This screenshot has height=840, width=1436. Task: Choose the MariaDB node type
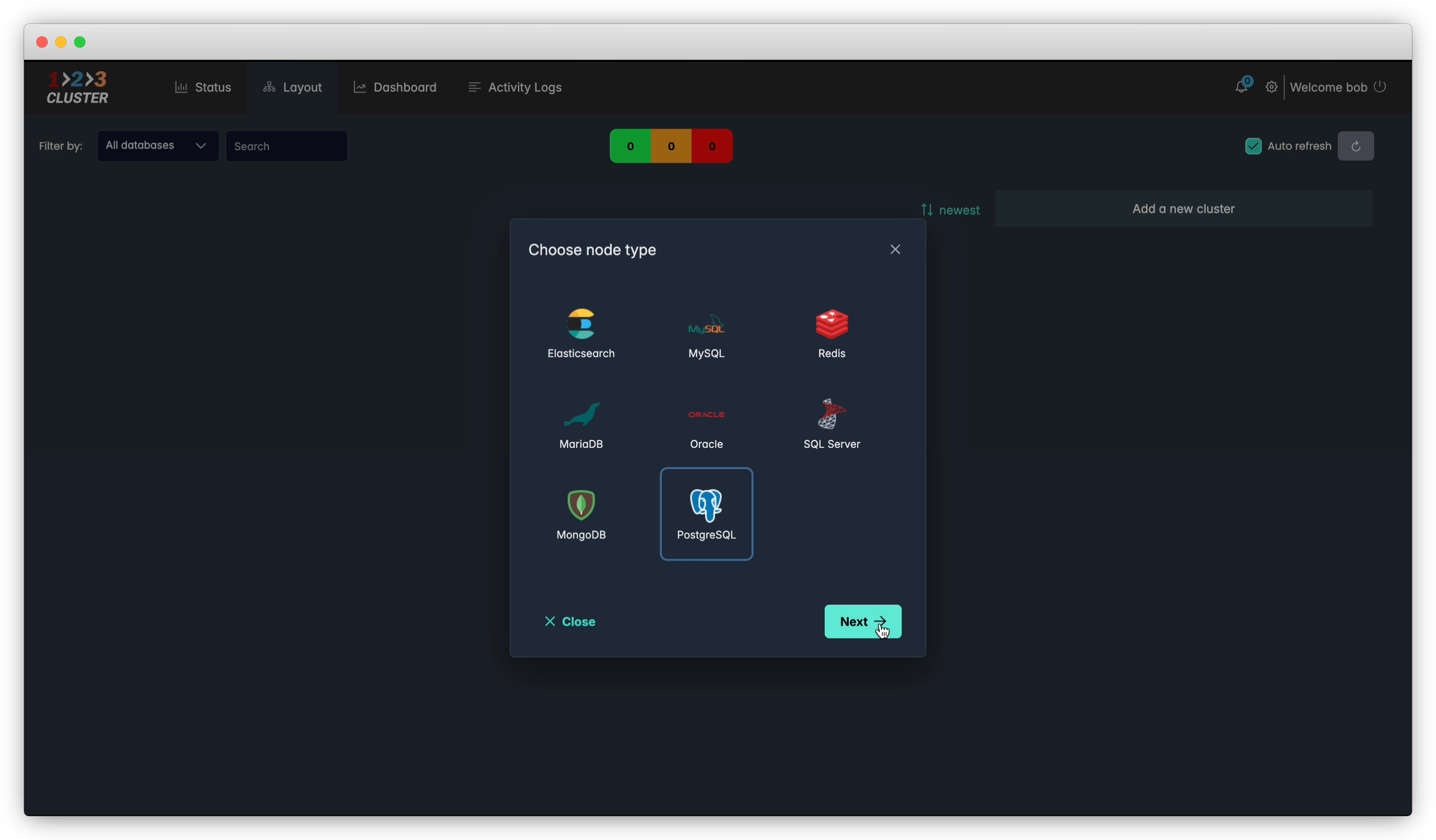pyautogui.click(x=581, y=424)
